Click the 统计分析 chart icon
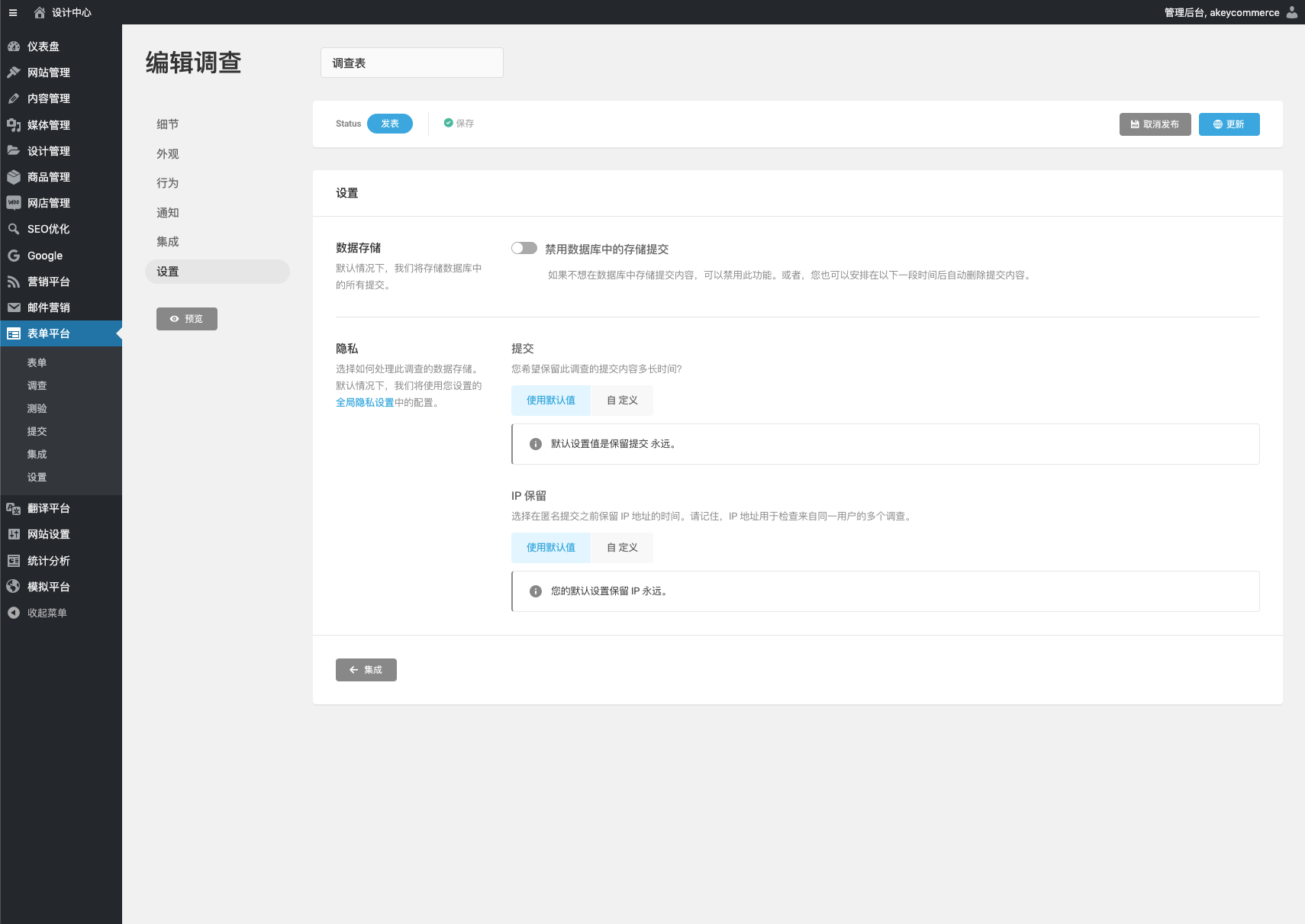 tap(14, 561)
